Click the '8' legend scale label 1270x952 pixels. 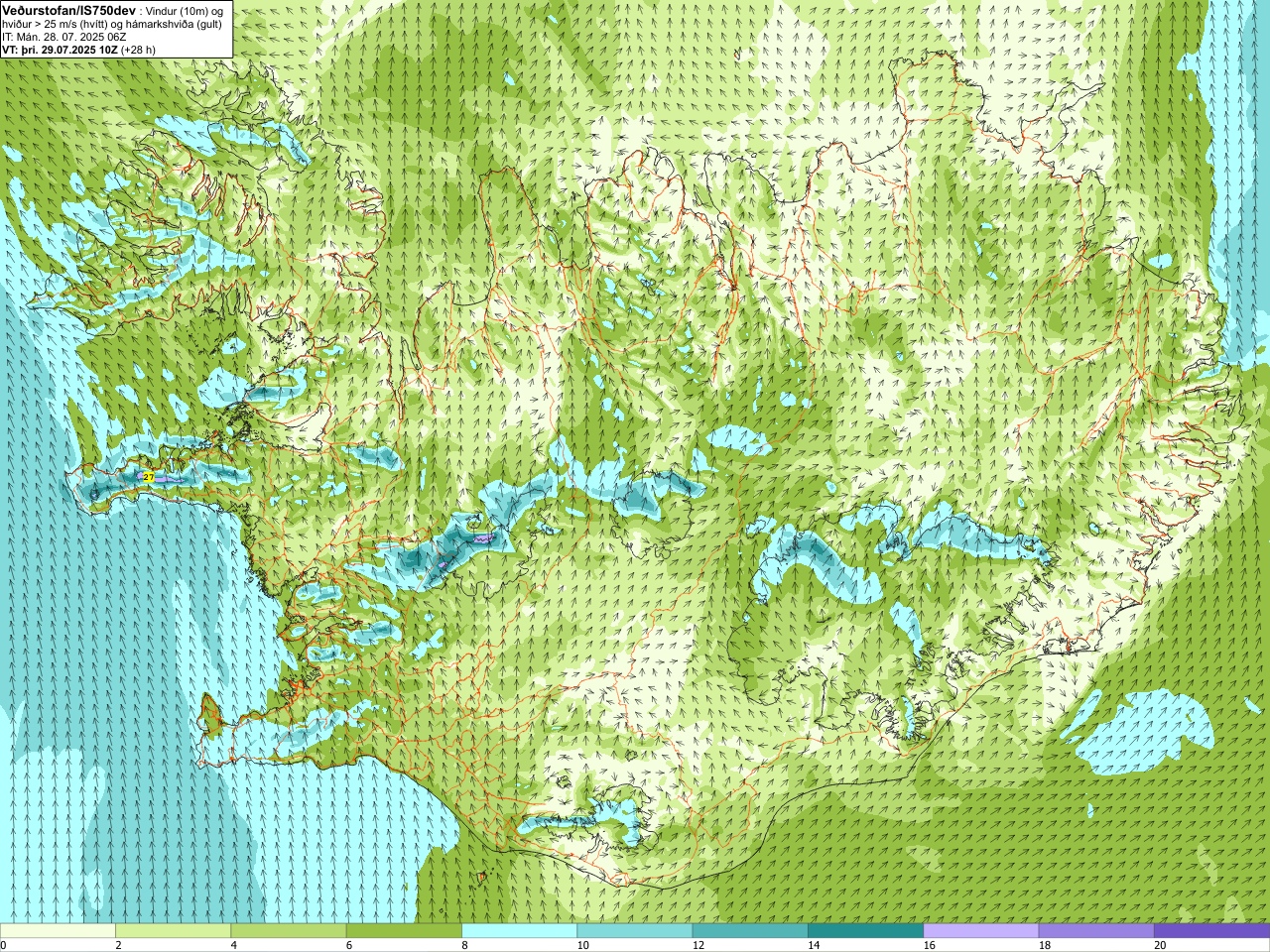464,945
